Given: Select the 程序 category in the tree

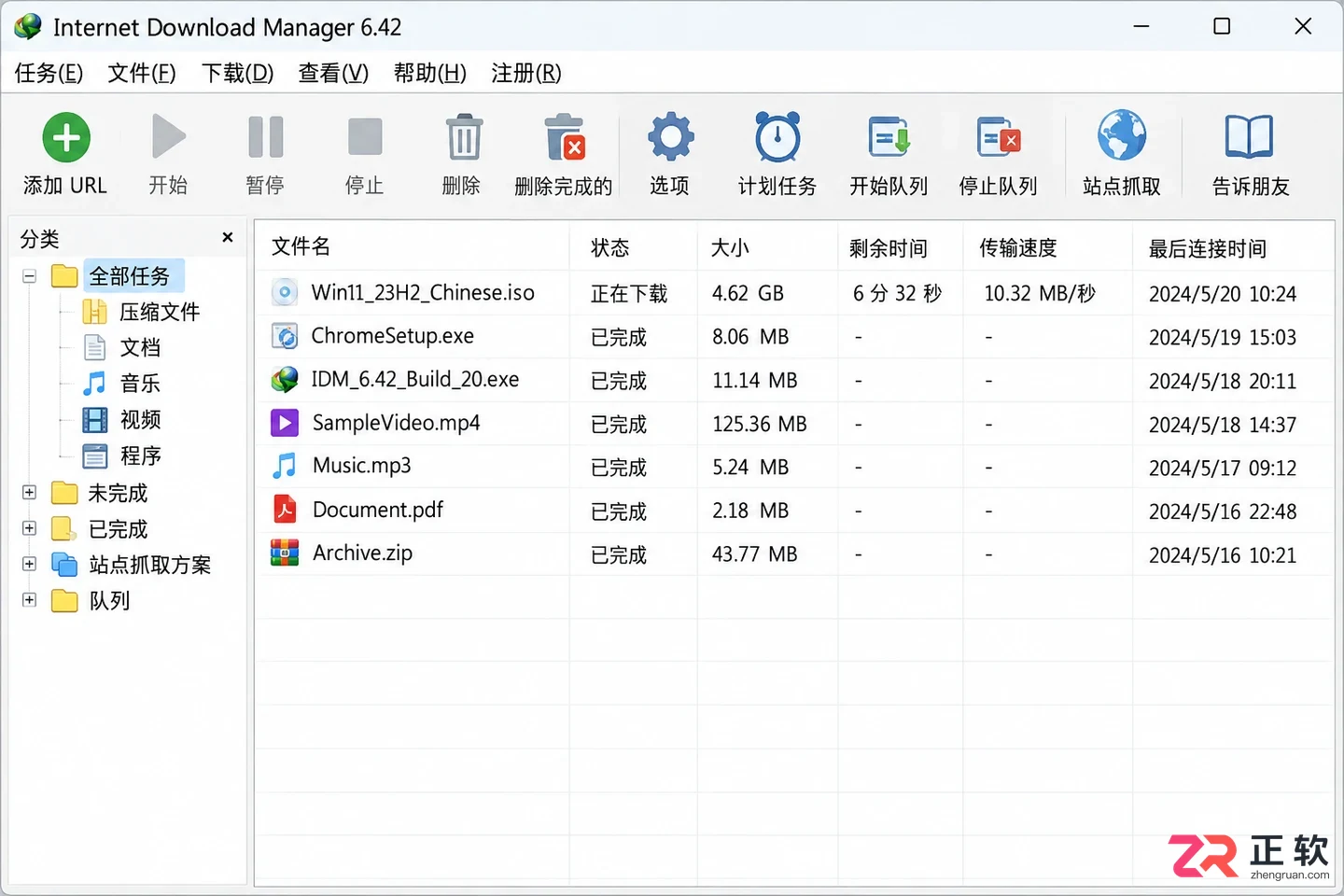Looking at the screenshot, I should 141,455.
